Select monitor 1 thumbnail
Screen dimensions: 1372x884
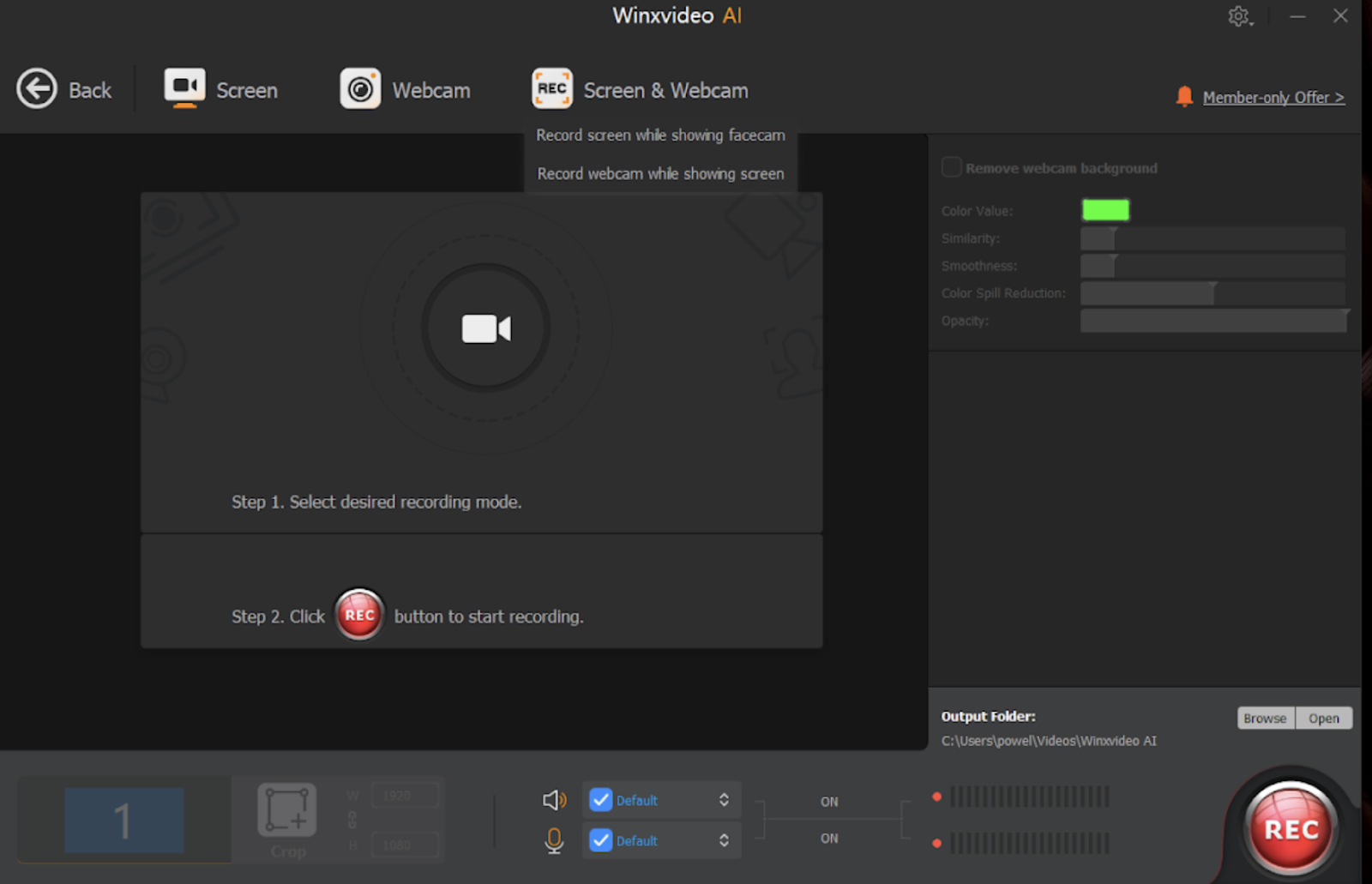coord(124,820)
